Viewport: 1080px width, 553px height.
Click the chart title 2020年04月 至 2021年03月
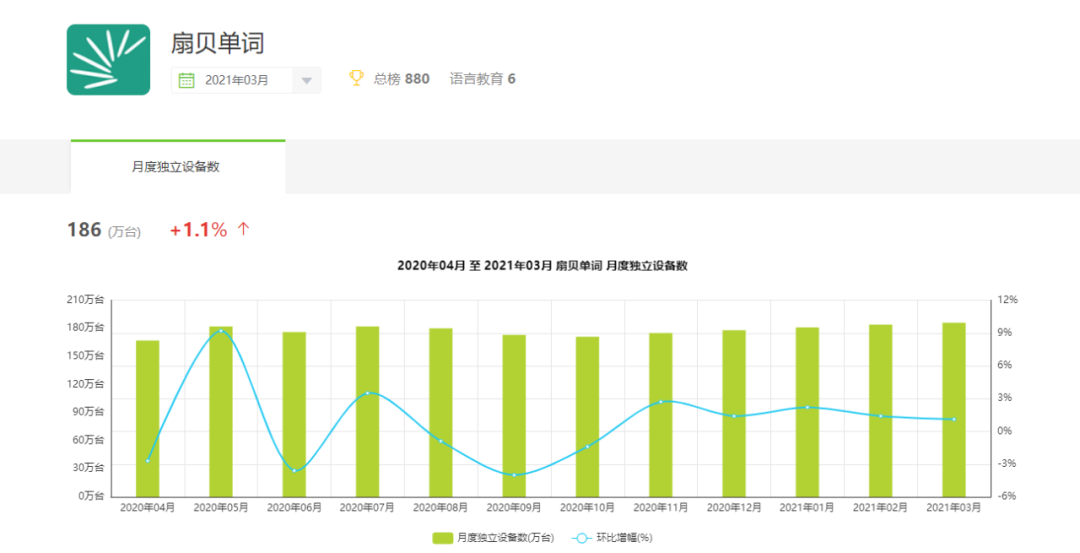542,266
